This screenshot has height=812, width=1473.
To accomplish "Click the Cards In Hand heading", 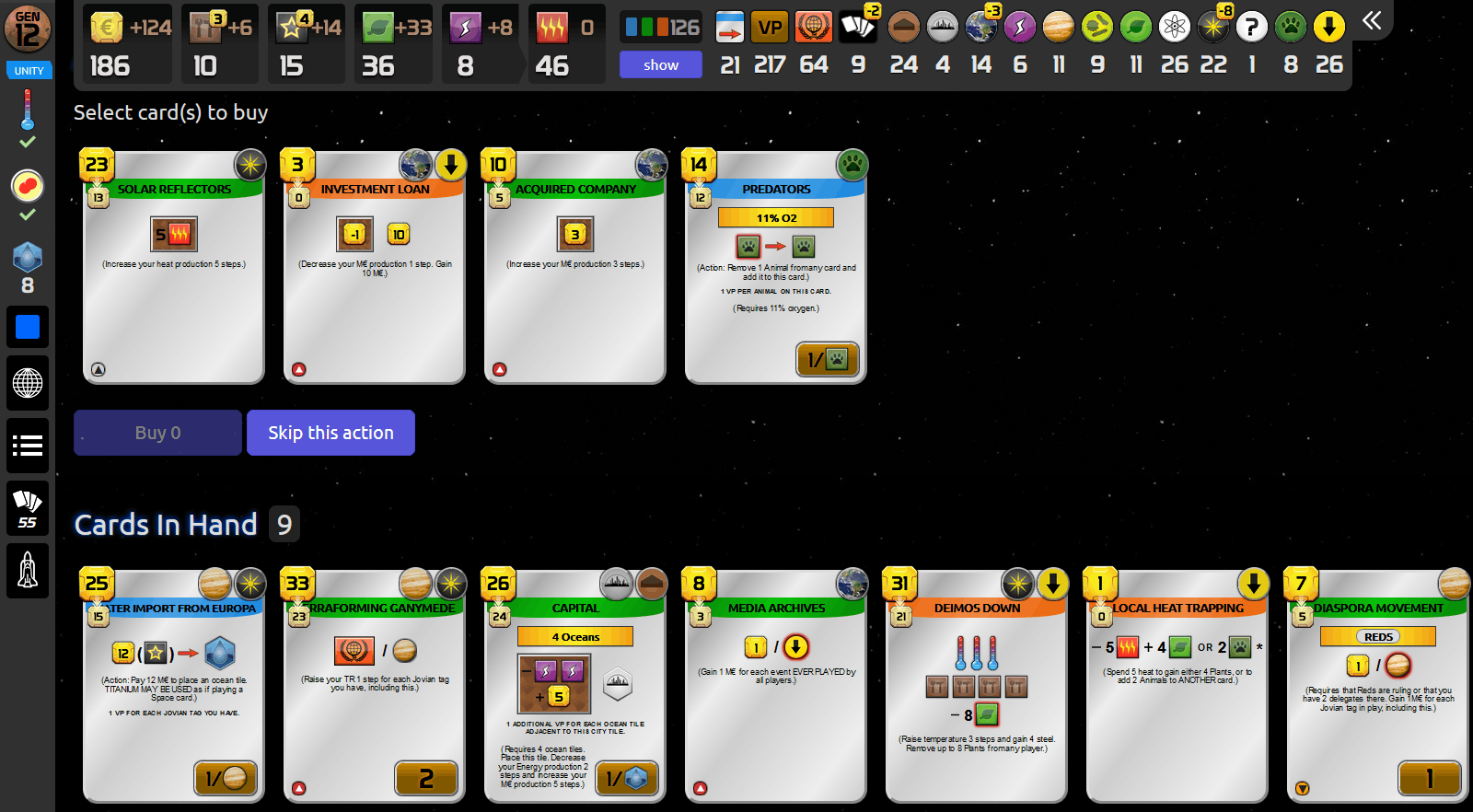I will (x=166, y=525).
